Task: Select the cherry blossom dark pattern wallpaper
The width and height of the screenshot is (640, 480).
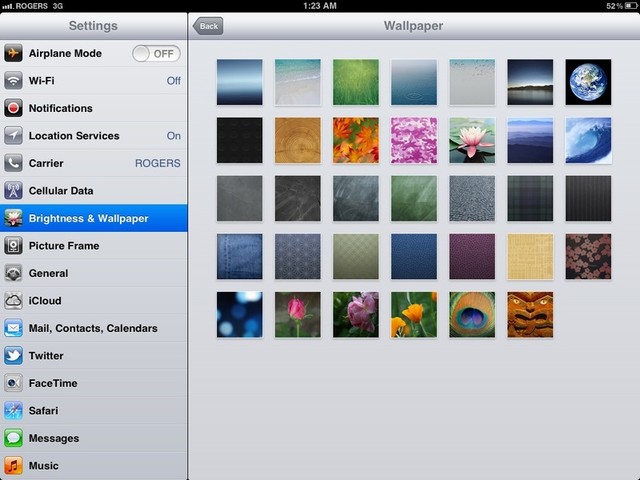Action: (588, 256)
